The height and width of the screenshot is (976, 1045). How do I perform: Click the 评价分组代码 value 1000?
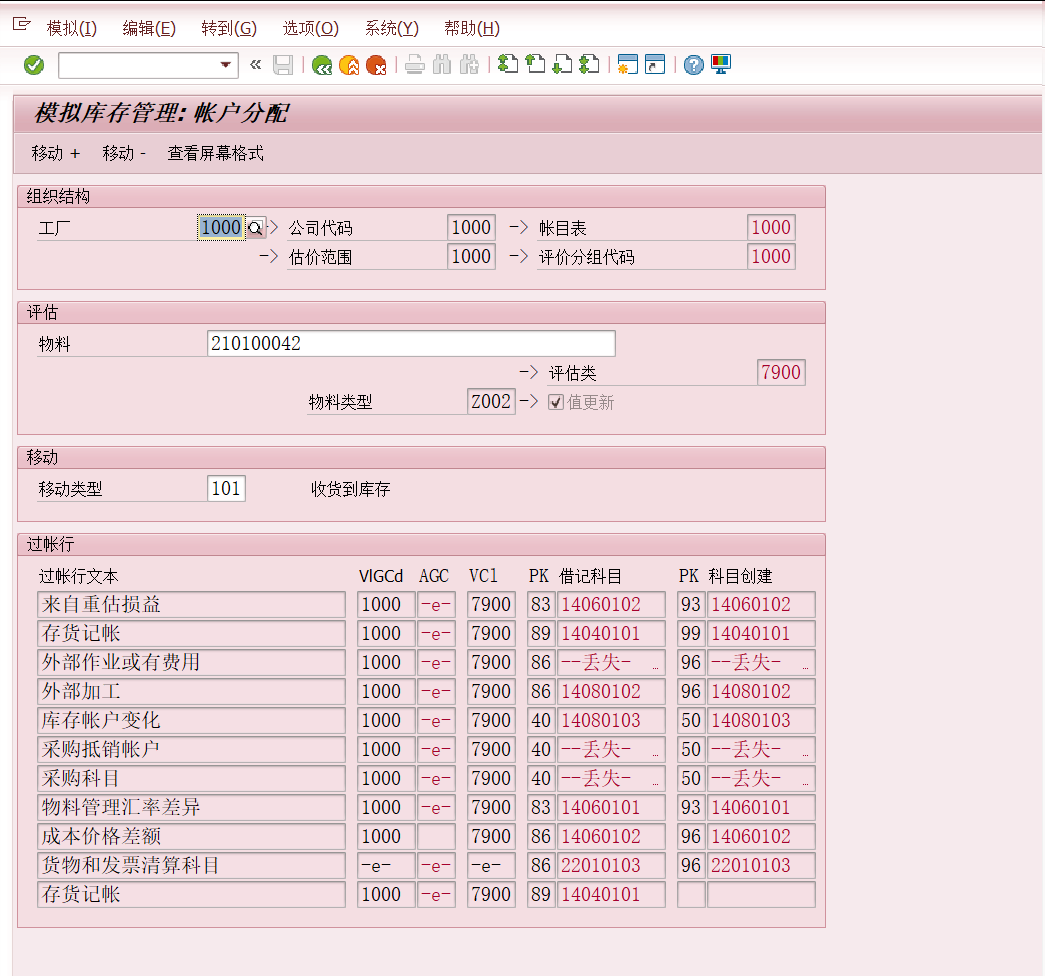pos(771,257)
